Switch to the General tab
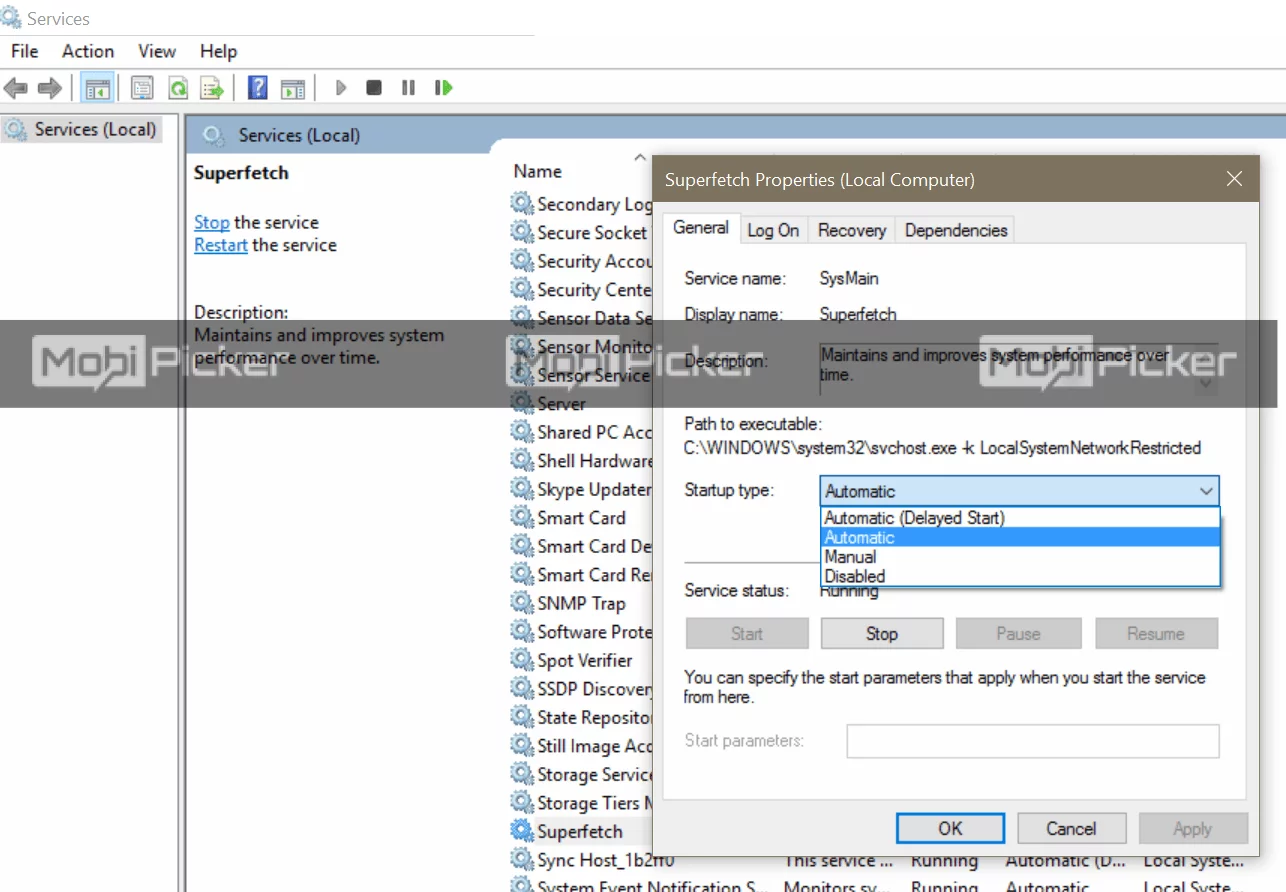The width and height of the screenshot is (1286, 892). tap(701, 228)
